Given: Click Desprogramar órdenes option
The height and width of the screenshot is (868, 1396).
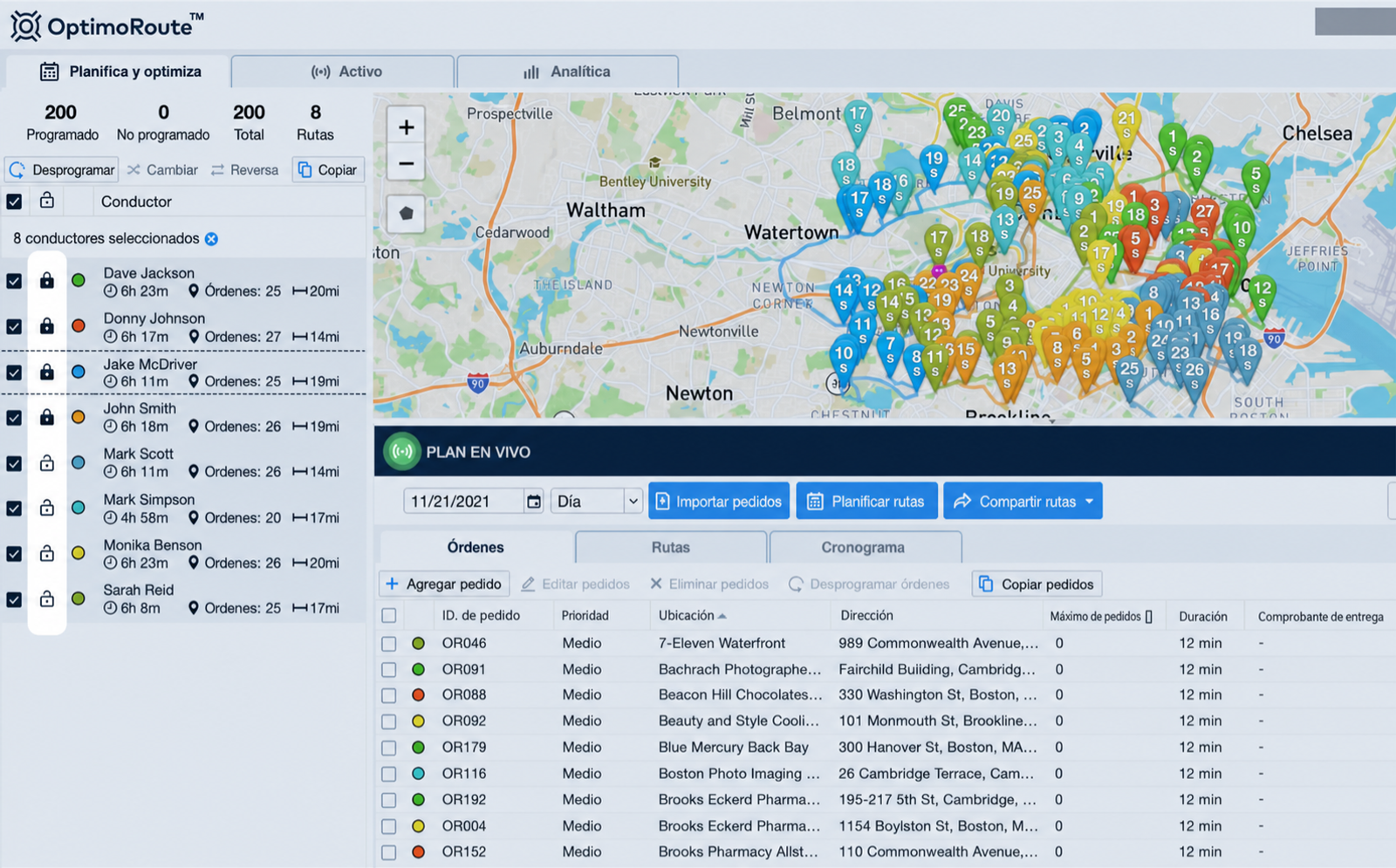Looking at the screenshot, I should click(869, 584).
